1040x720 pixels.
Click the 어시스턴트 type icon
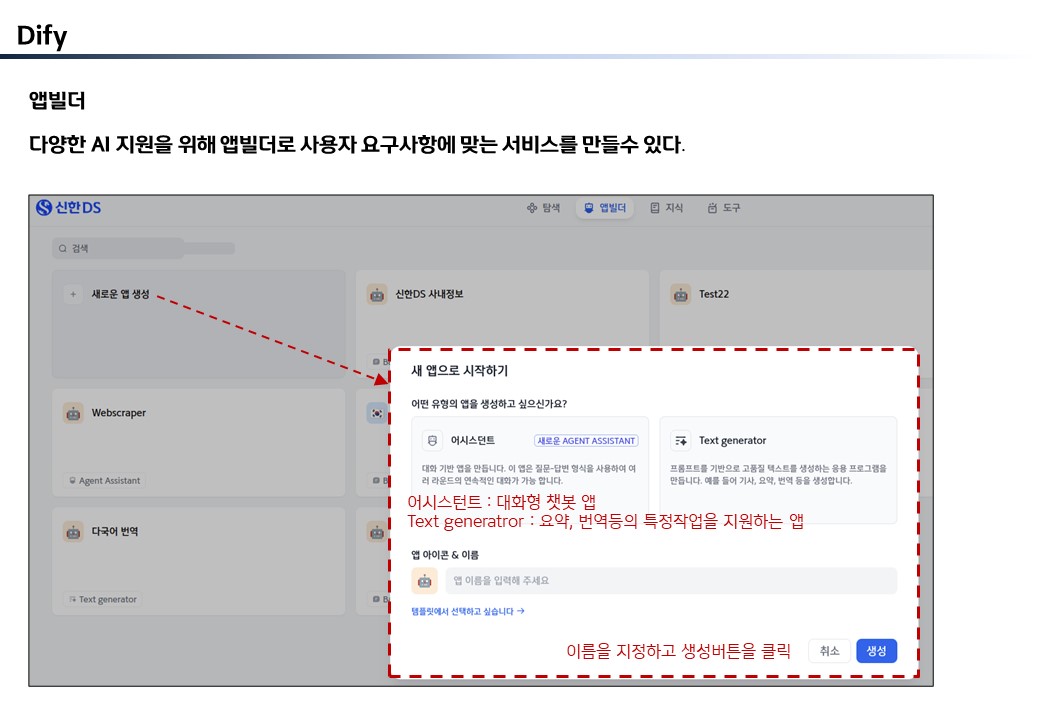(x=432, y=440)
